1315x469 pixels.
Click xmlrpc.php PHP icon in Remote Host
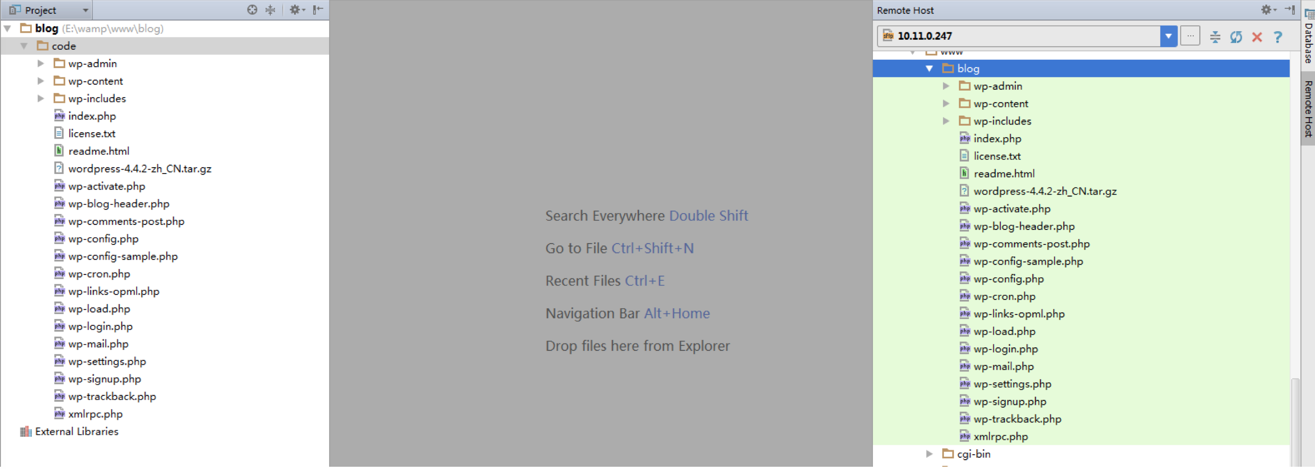tap(965, 436)
